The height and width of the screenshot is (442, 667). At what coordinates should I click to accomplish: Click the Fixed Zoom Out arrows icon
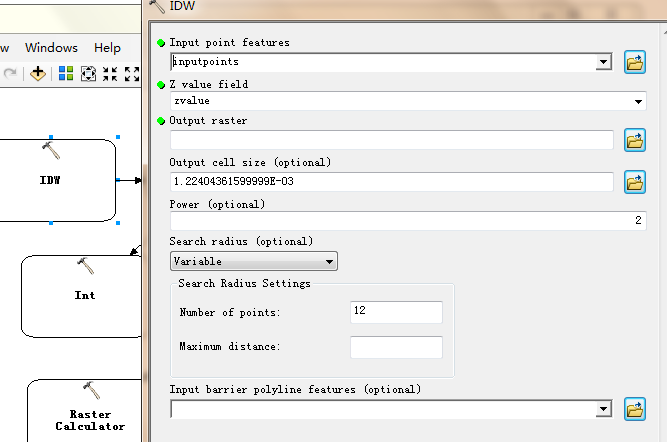[x=132, y=74]
